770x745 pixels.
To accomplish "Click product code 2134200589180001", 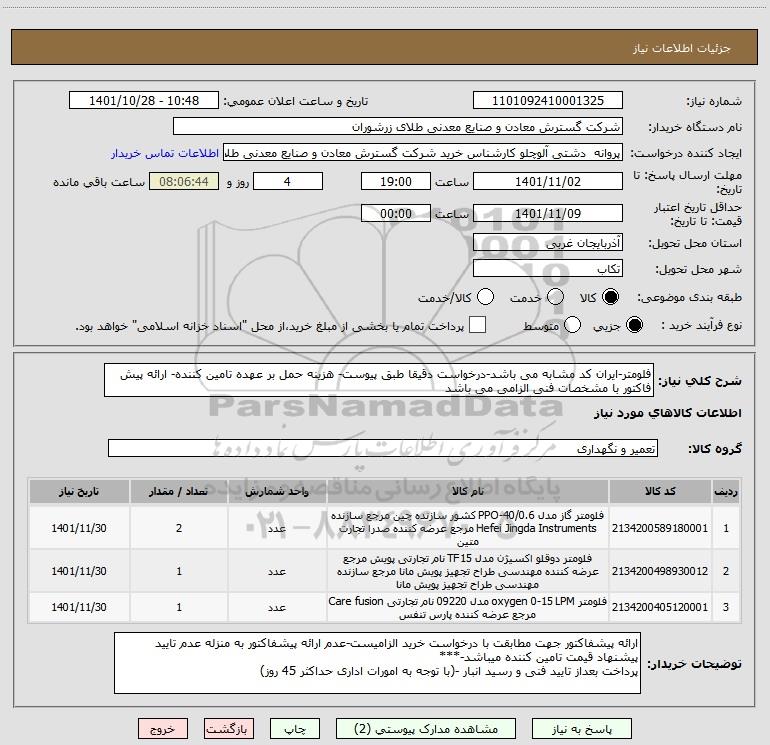I will (x=660, y=528).
